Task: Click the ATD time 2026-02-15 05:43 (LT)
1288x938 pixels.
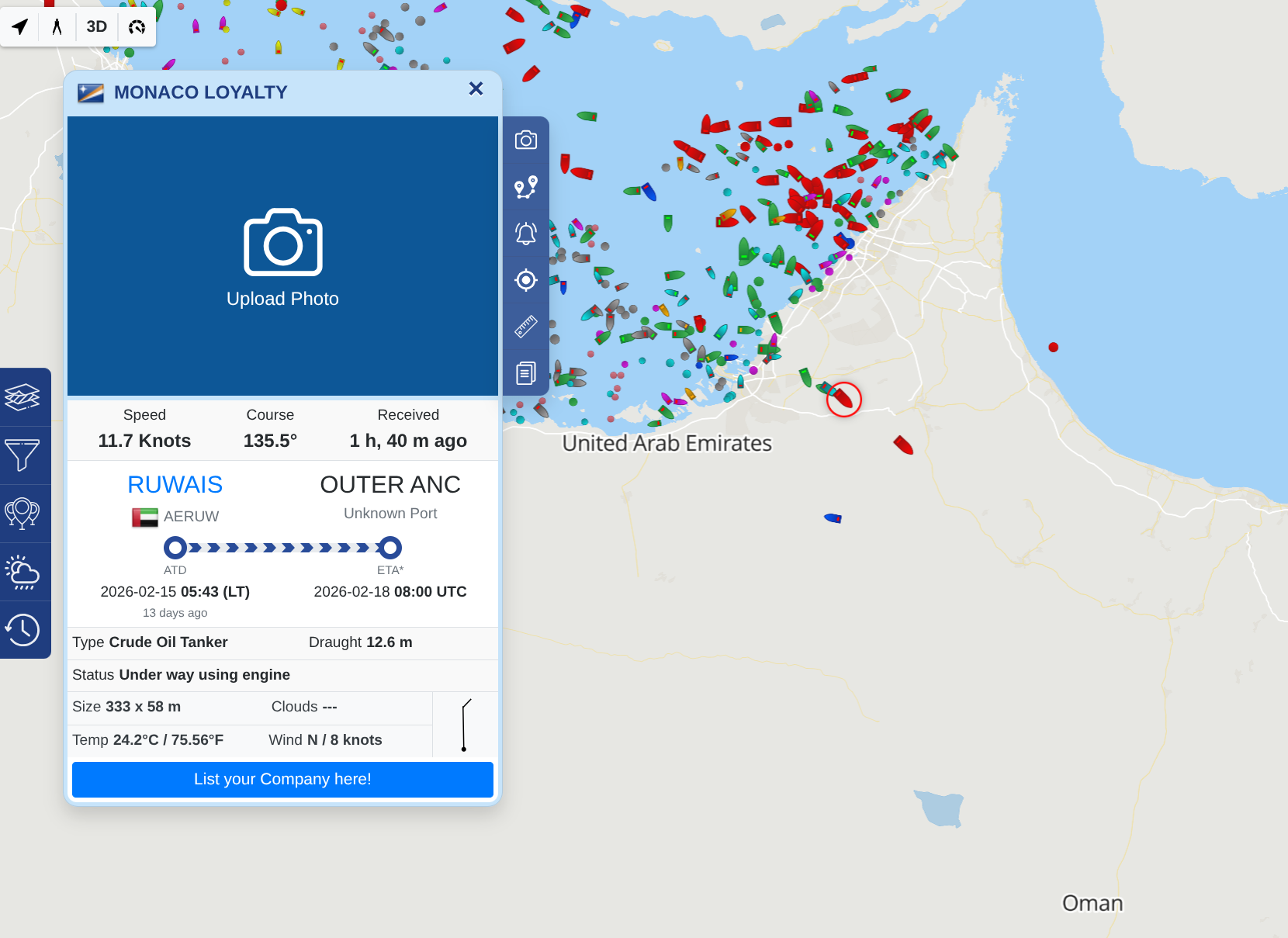Action: 175,592
